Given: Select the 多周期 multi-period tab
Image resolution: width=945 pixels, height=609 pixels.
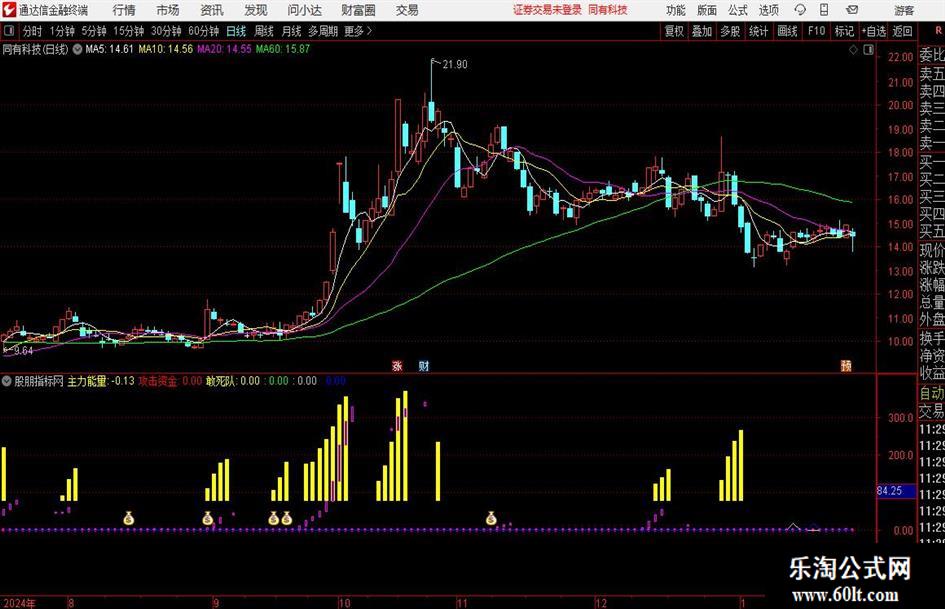Looking at the screenshot, I should pos(323,31).
